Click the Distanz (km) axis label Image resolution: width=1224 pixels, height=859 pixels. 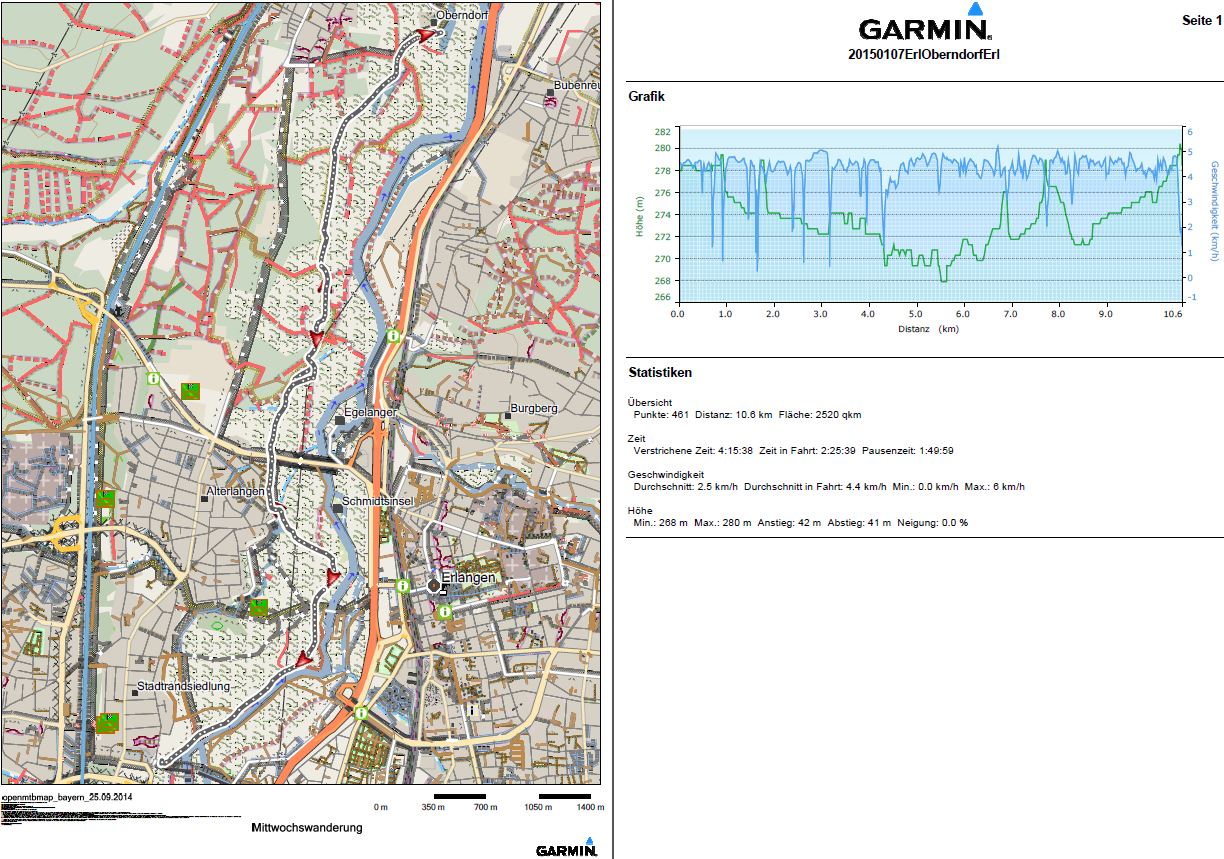(928, 328)
